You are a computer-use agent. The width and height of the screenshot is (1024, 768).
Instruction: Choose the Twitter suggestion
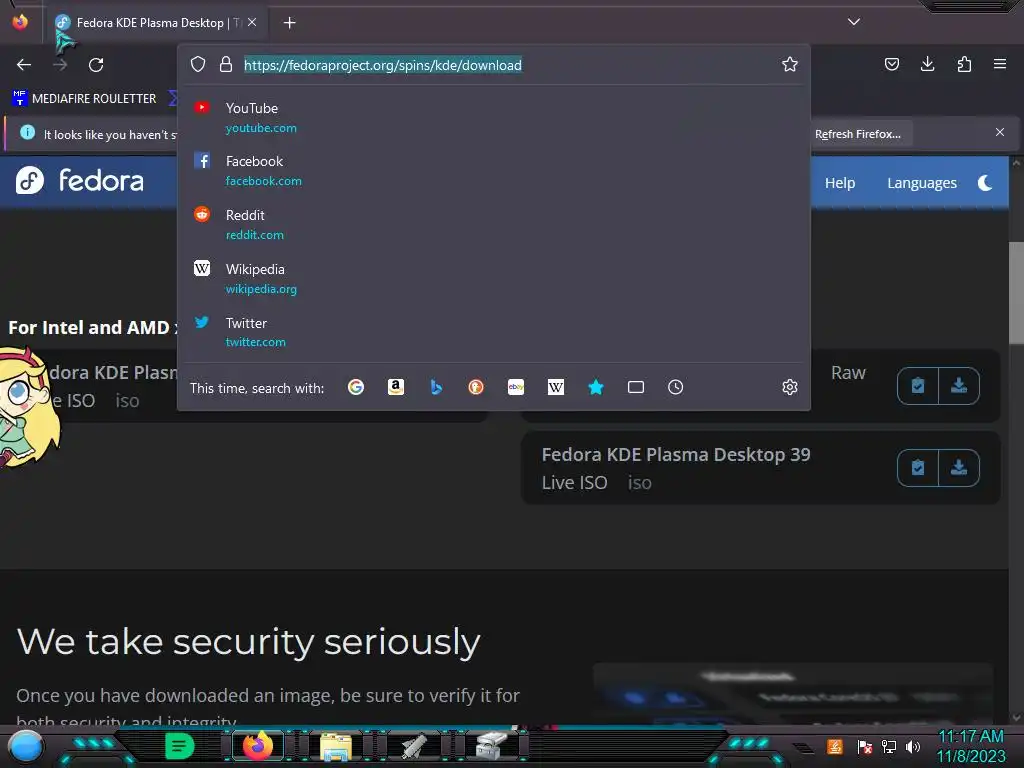tap(494, 332)
